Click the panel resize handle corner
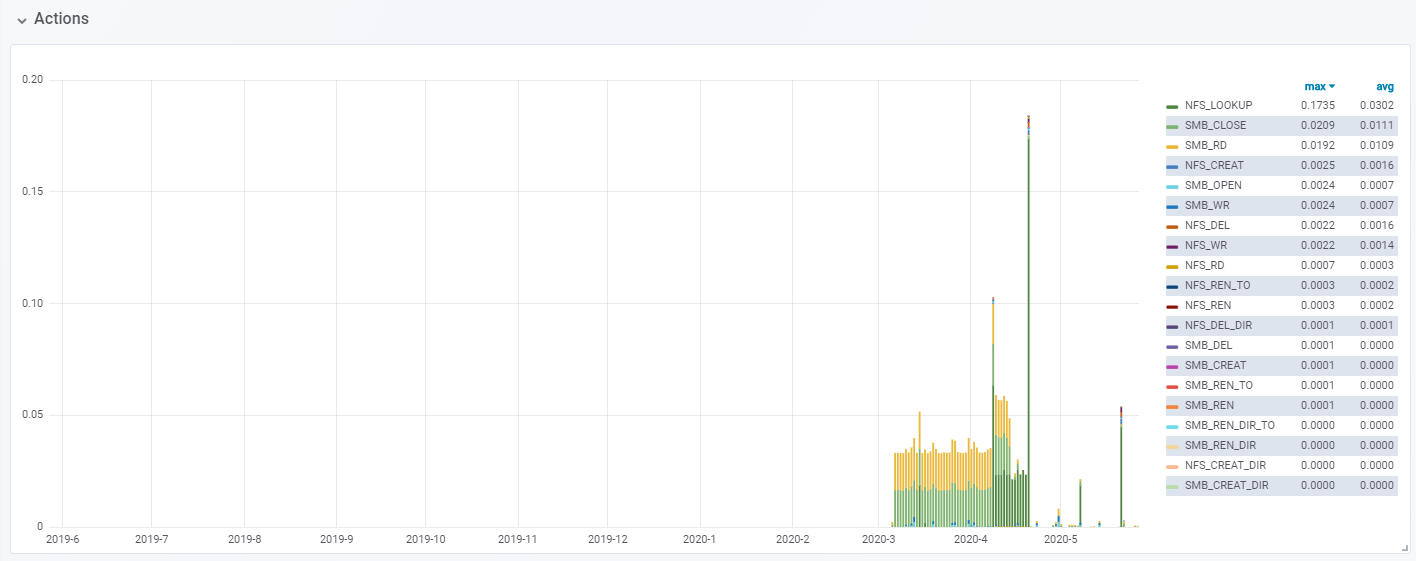 pyautogui.click(x=1403, y=547)
